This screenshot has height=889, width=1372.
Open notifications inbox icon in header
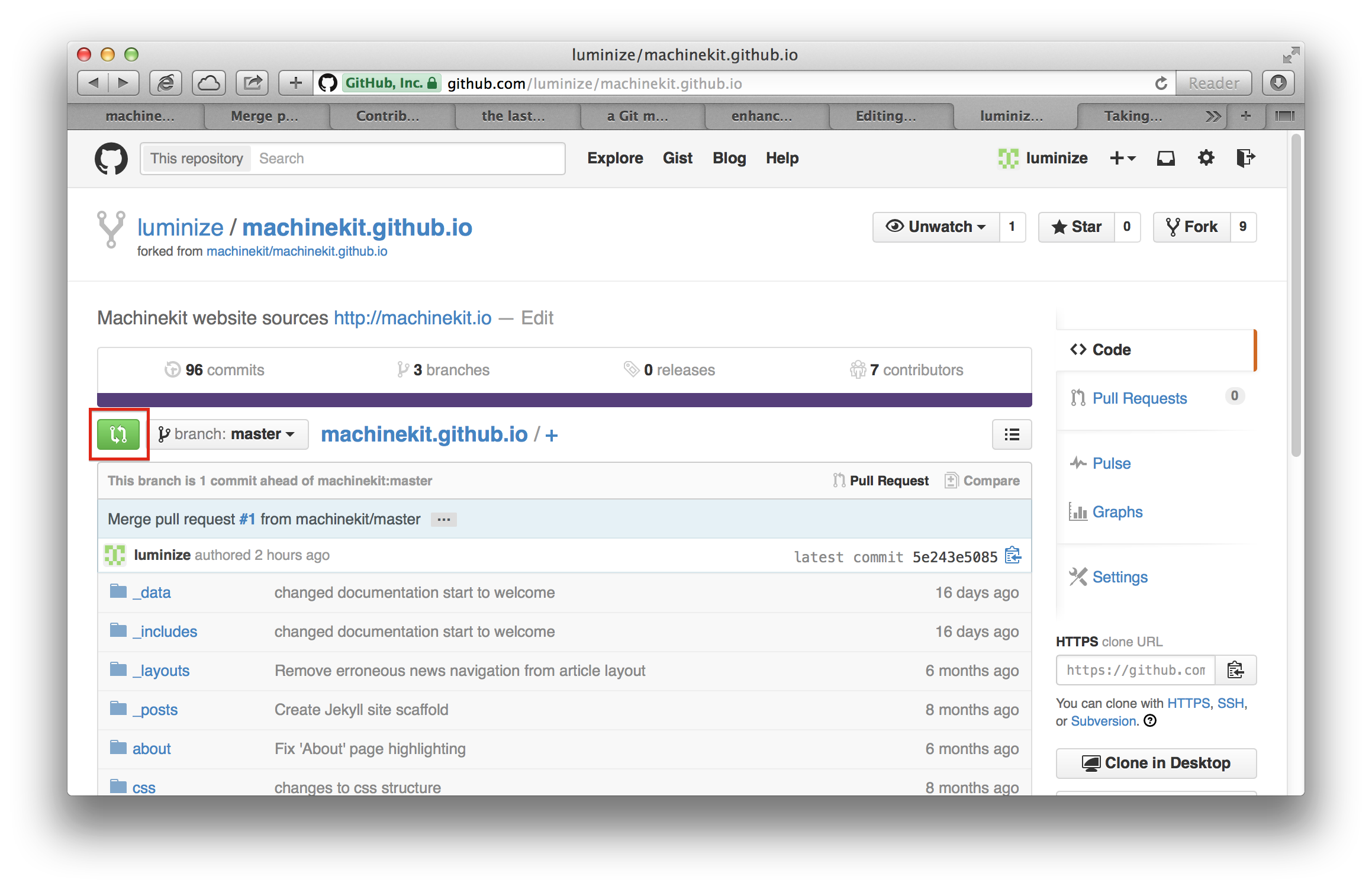click(1165, 158)
